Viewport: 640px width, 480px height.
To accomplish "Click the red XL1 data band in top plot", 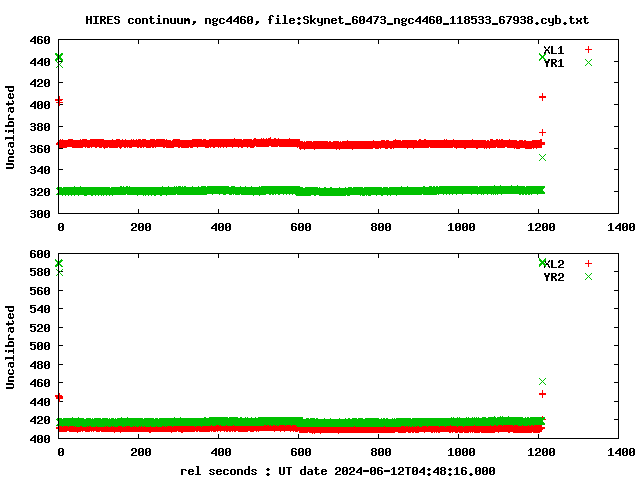I will (300, 144).
